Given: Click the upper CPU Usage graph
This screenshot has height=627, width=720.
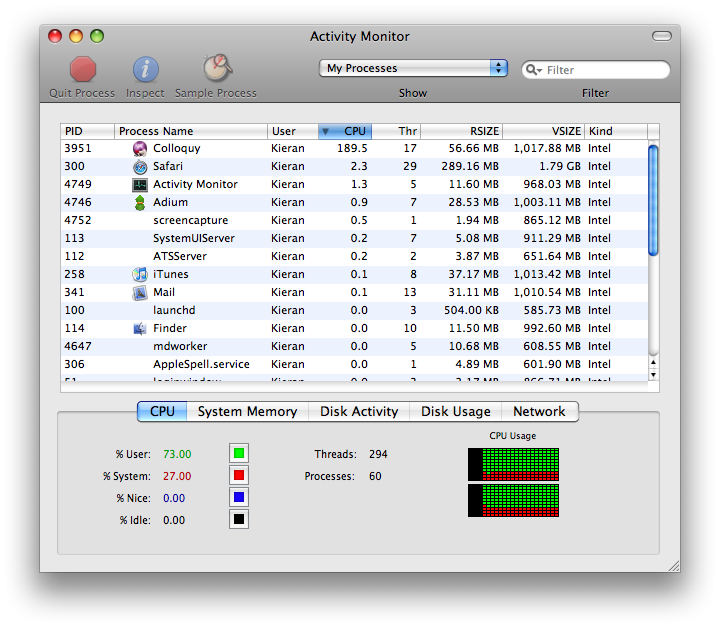Looking at the screenshot, I should click(x=513, y=464).
